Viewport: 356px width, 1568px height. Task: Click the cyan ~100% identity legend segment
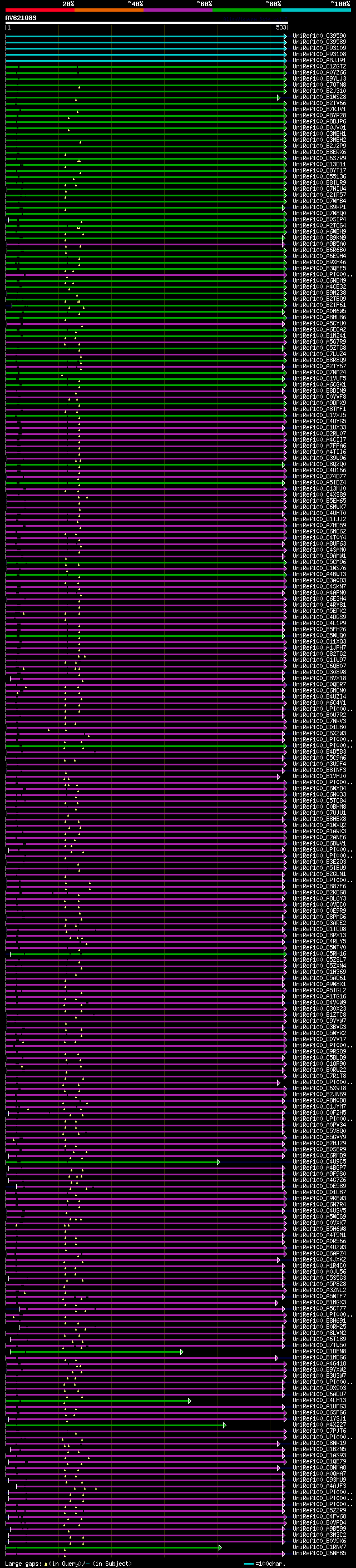click(316, 11)
